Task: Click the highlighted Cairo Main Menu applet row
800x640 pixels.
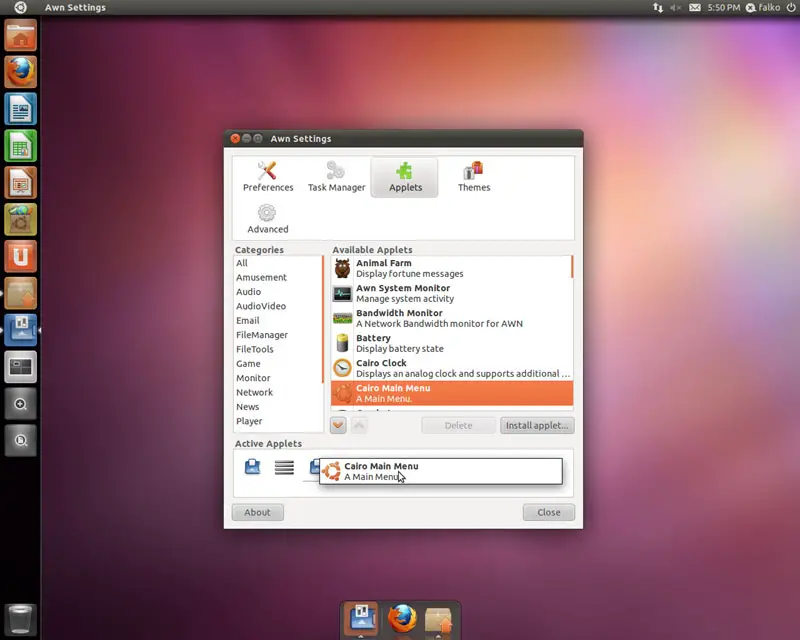Action: [x=452, y=393]
